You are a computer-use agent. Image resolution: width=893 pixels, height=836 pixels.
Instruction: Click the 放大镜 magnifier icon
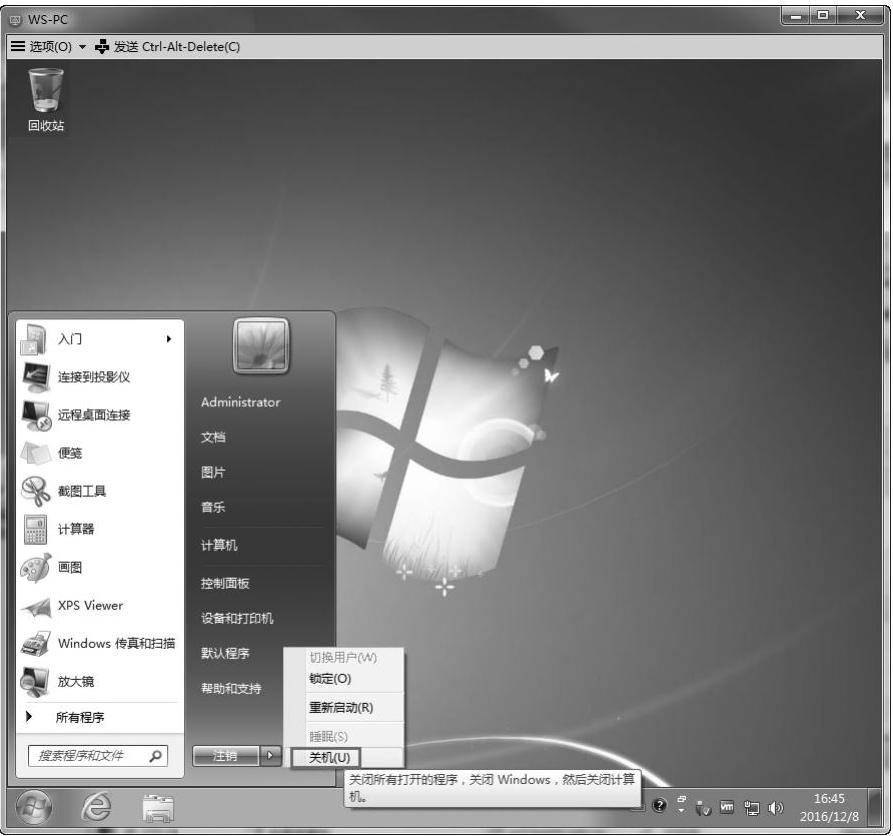coord(35,682)
